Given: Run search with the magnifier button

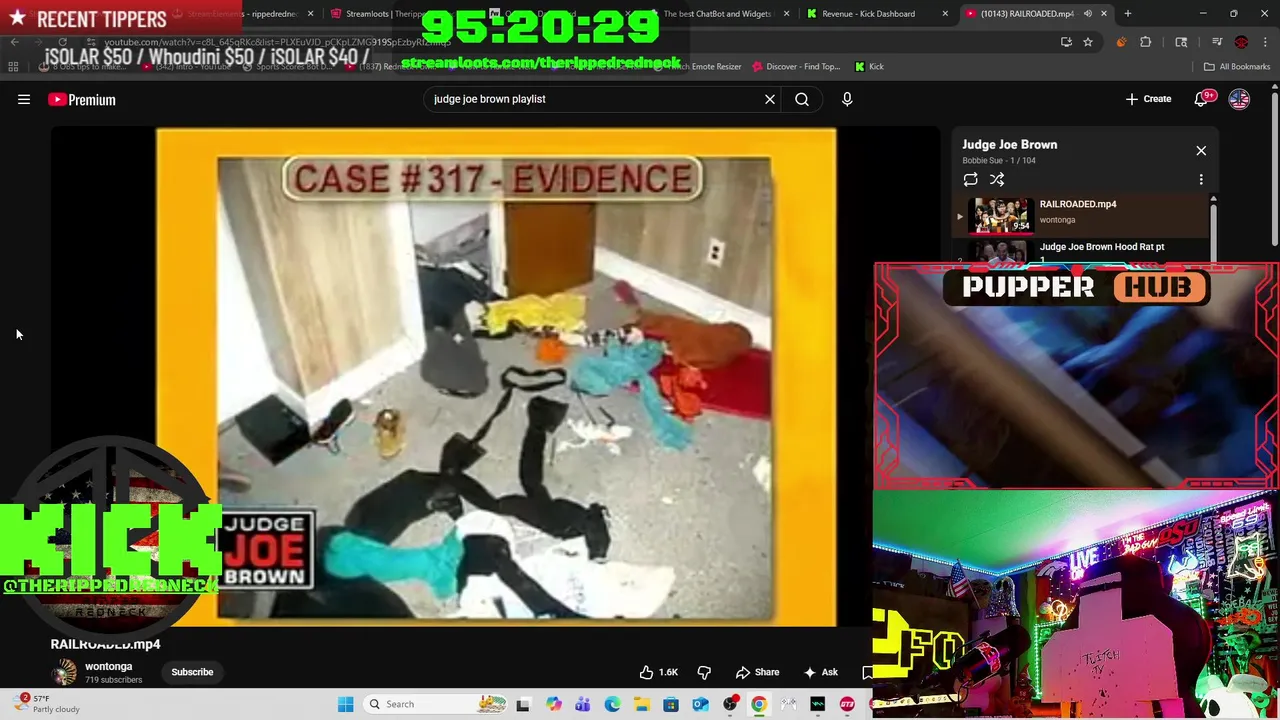Looking at the screenshot, I should coord(802,99).
